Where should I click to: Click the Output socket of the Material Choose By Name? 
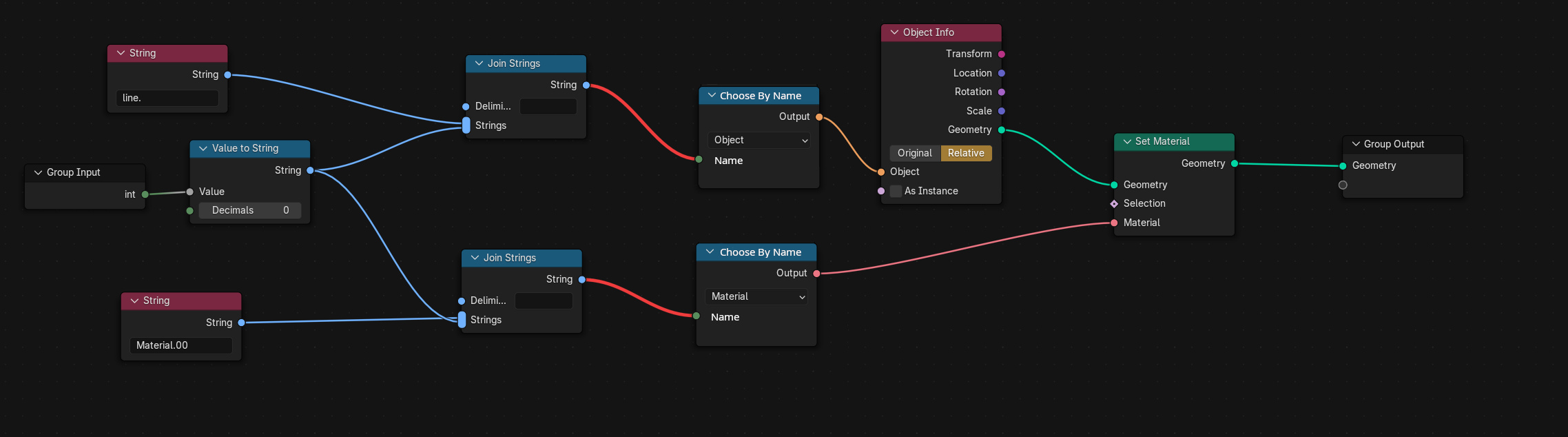point(816,273)
